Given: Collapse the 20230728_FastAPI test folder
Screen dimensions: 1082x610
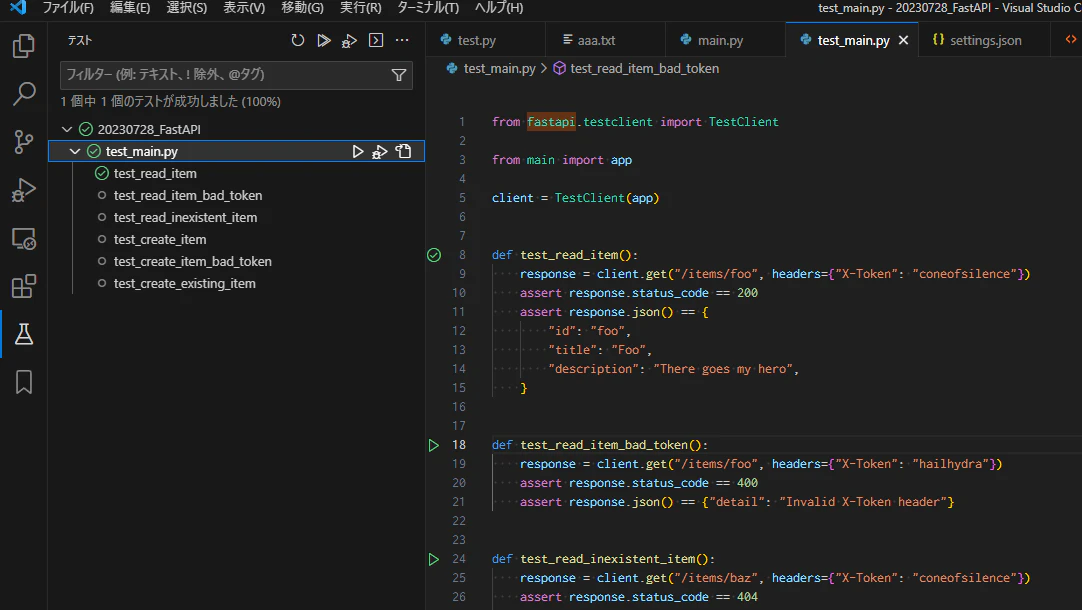Looking at the screenshot, I should coord(67,130).
